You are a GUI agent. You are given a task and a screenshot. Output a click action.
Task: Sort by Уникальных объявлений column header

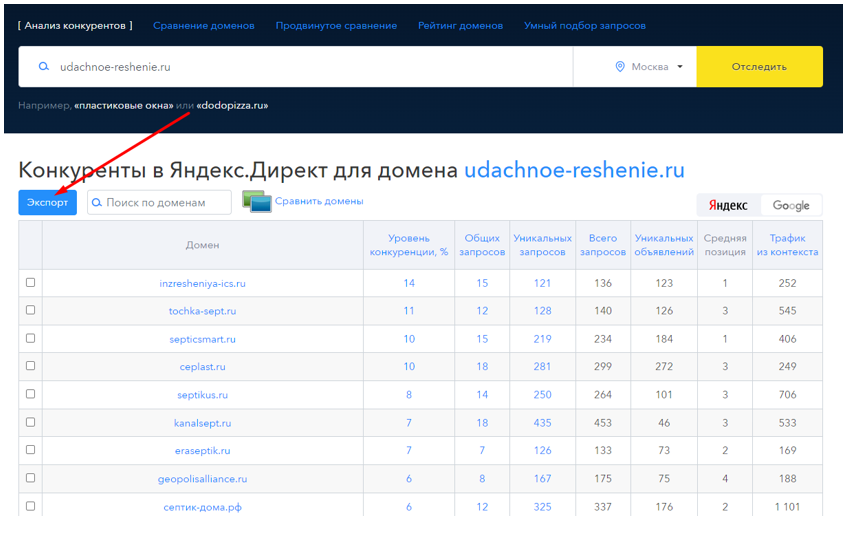pos(664,245)
